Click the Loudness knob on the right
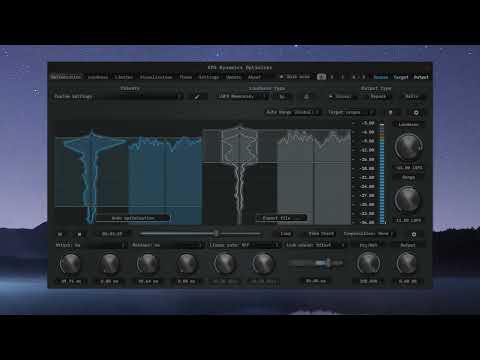This screenshot has width=480, height=360. 408,147
